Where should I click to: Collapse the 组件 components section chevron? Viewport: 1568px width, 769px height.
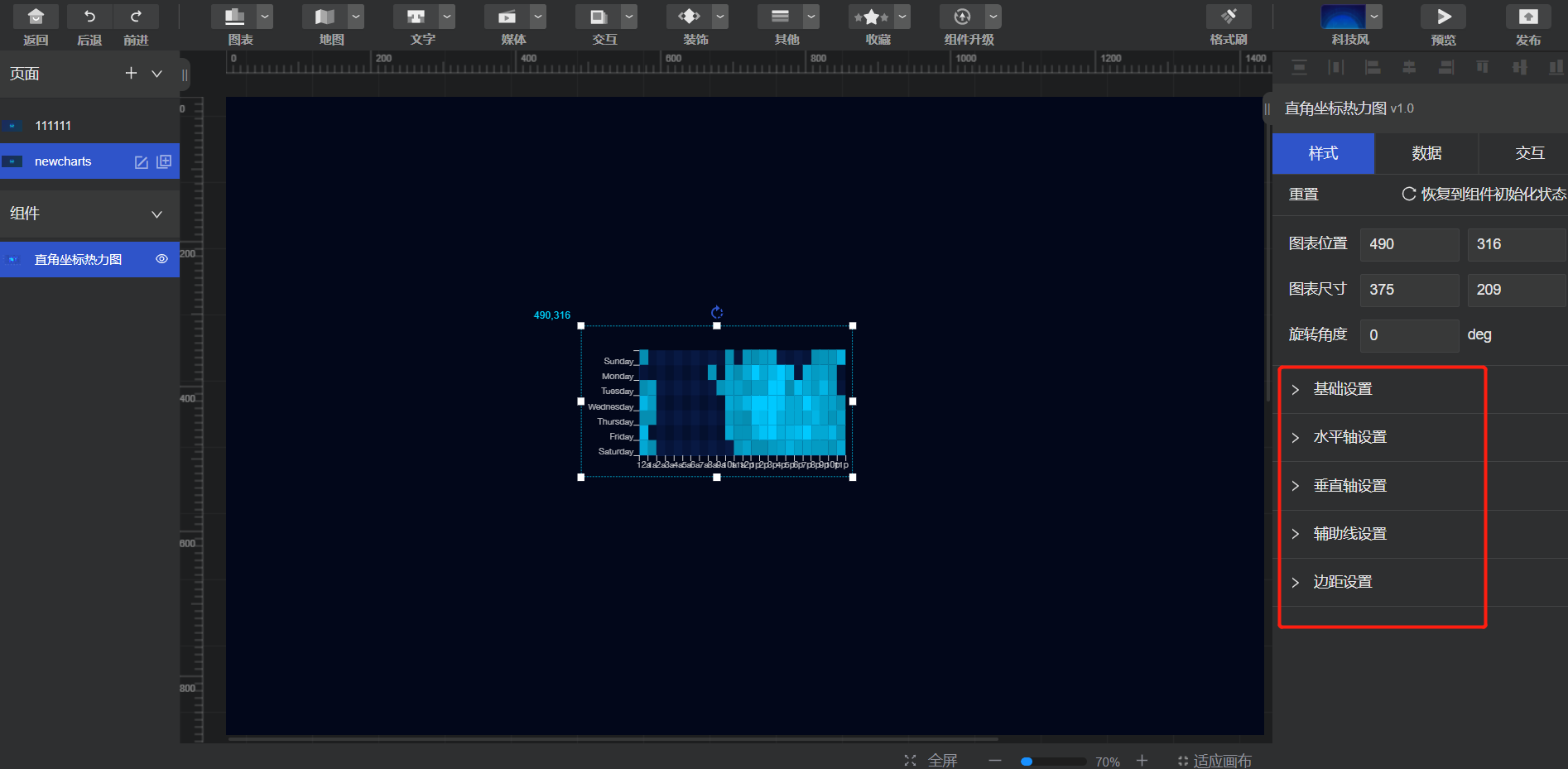[156, 214]
